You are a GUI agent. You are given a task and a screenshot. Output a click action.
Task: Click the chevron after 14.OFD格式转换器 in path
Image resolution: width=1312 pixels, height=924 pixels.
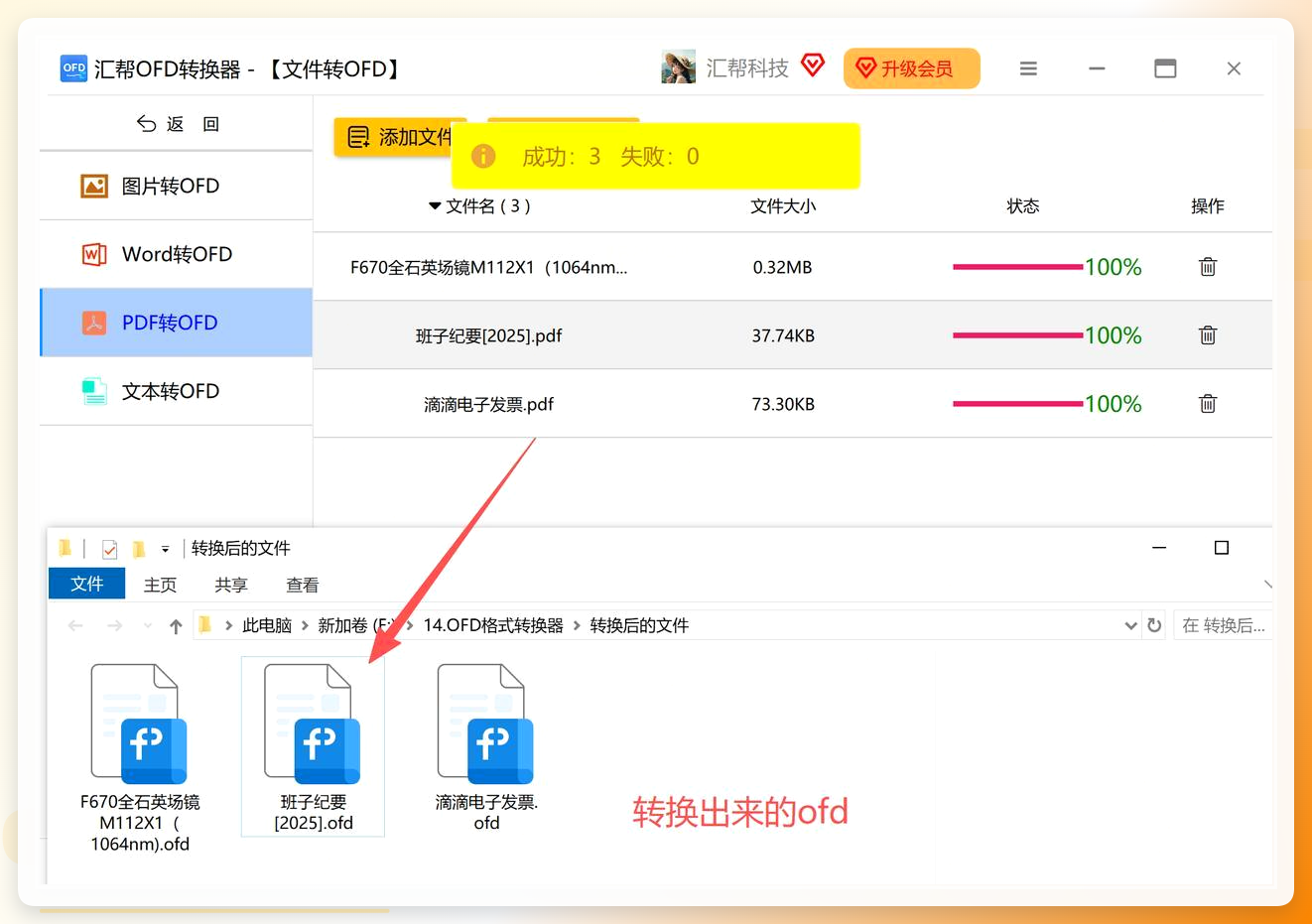pyautogui.click(x=577, y=625)
